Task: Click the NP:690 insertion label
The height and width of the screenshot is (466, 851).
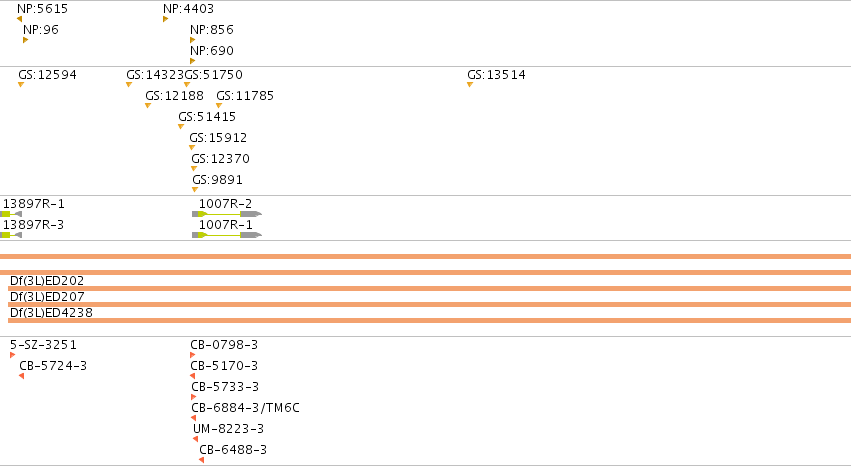Action: [x=212, y=51]
